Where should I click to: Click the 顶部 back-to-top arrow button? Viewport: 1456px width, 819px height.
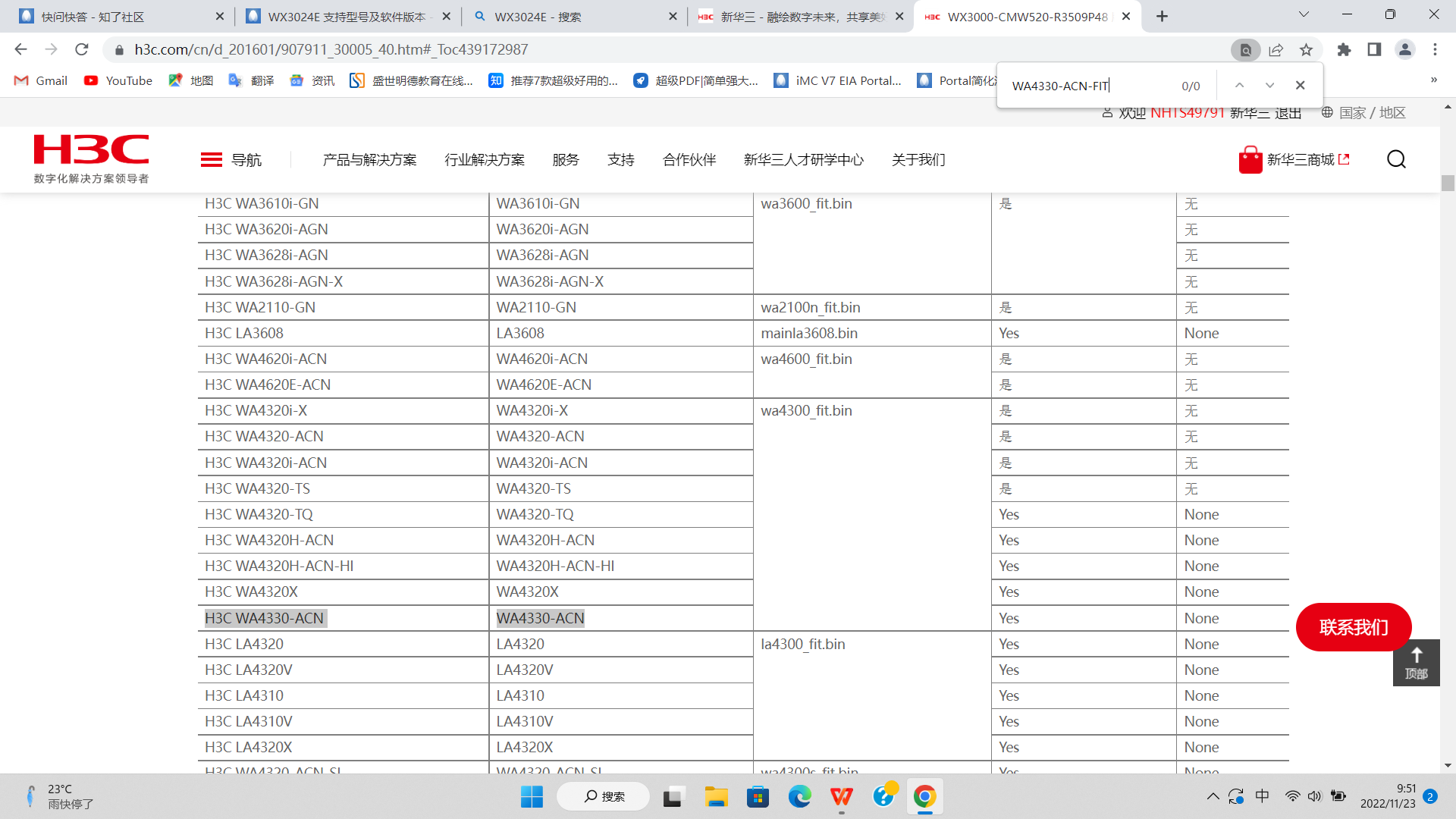coord(1416,662)
